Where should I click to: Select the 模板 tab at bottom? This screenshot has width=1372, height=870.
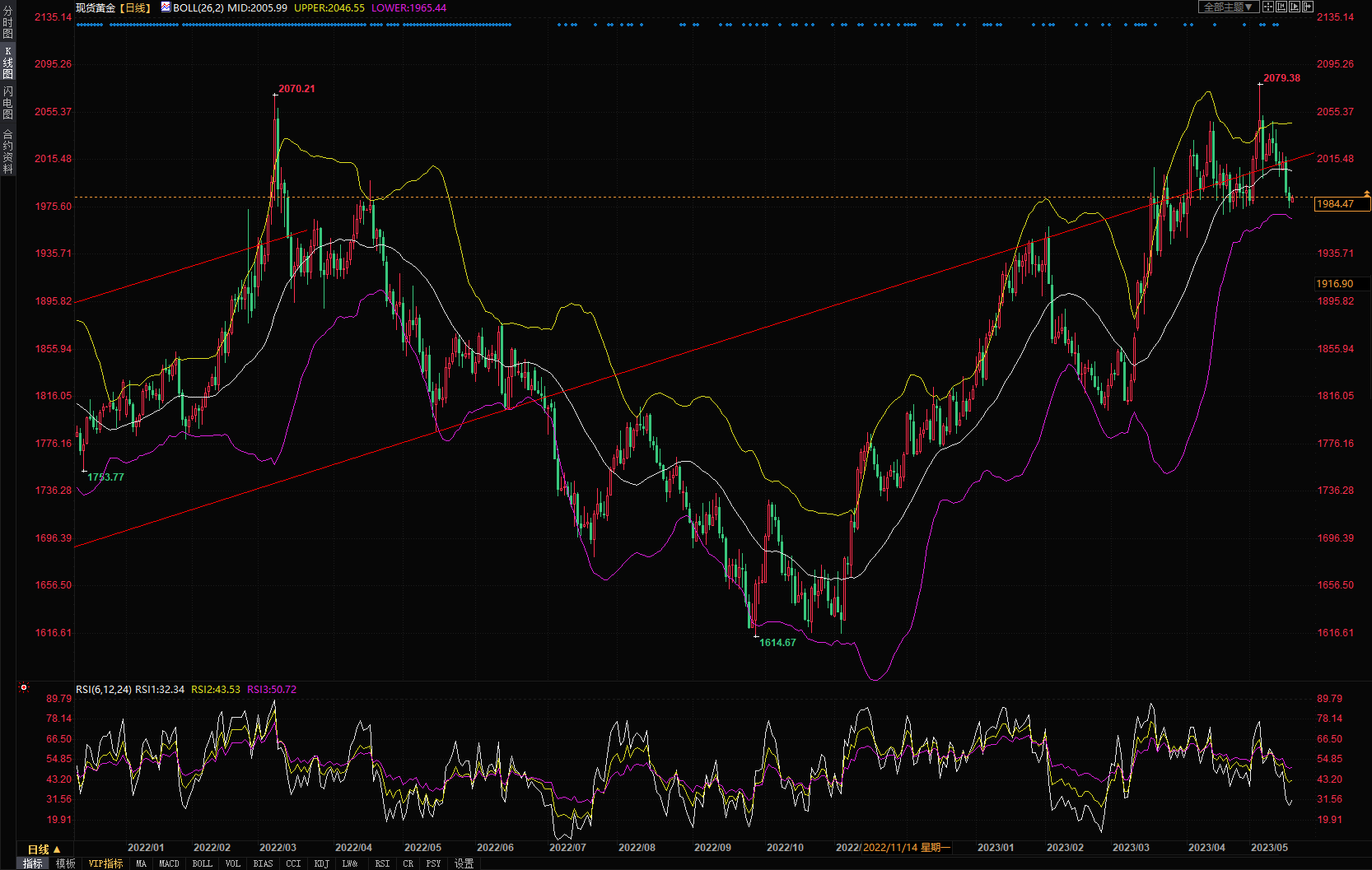(66, 863)
